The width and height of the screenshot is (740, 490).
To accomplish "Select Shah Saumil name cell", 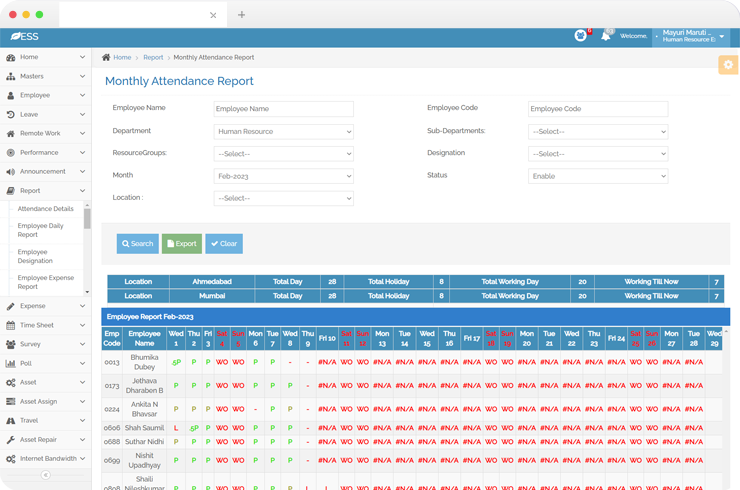I will 144,428.
